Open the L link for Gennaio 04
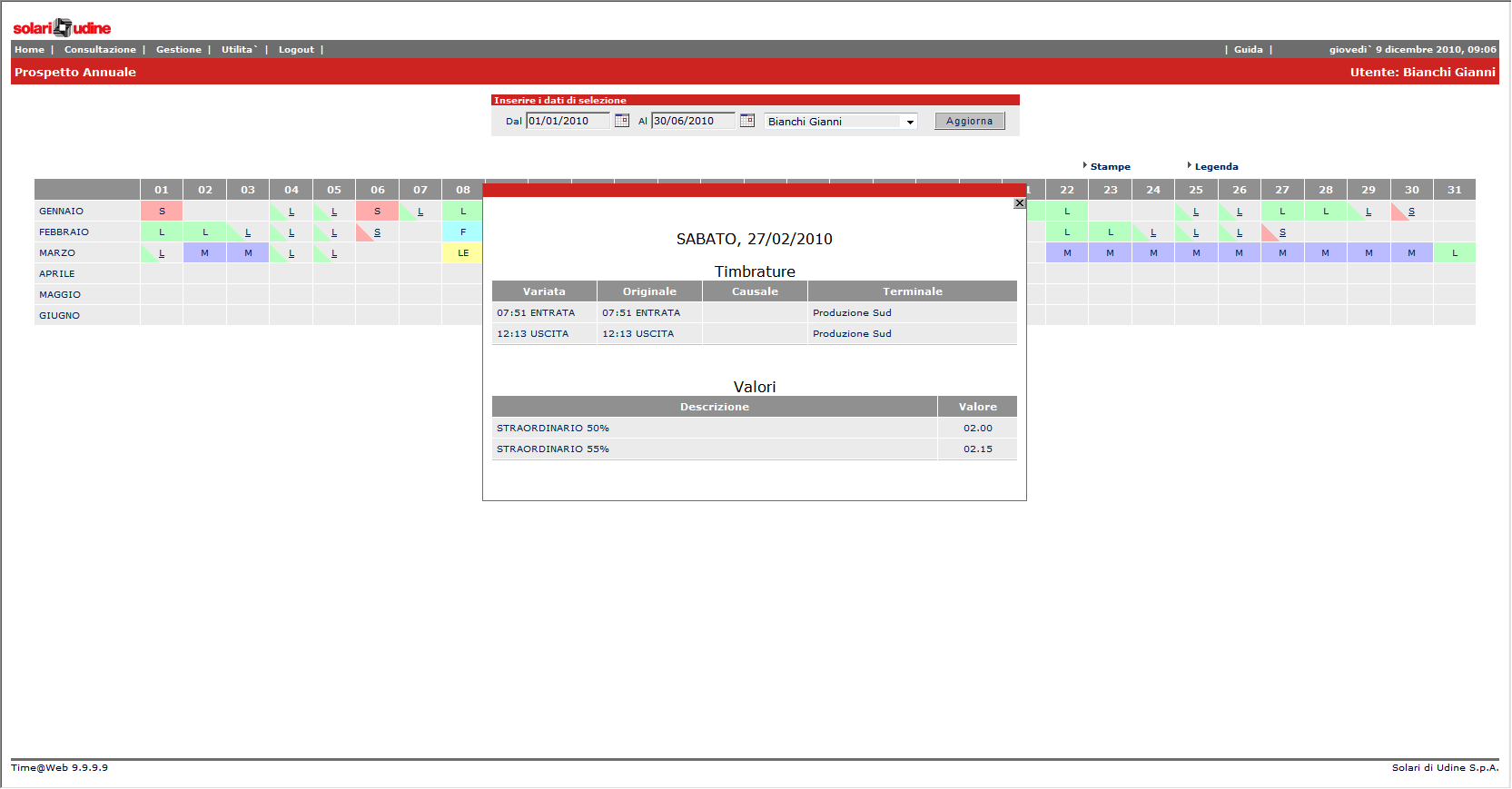This screenshot has width=1512, height=789. [x=292, y=212]
